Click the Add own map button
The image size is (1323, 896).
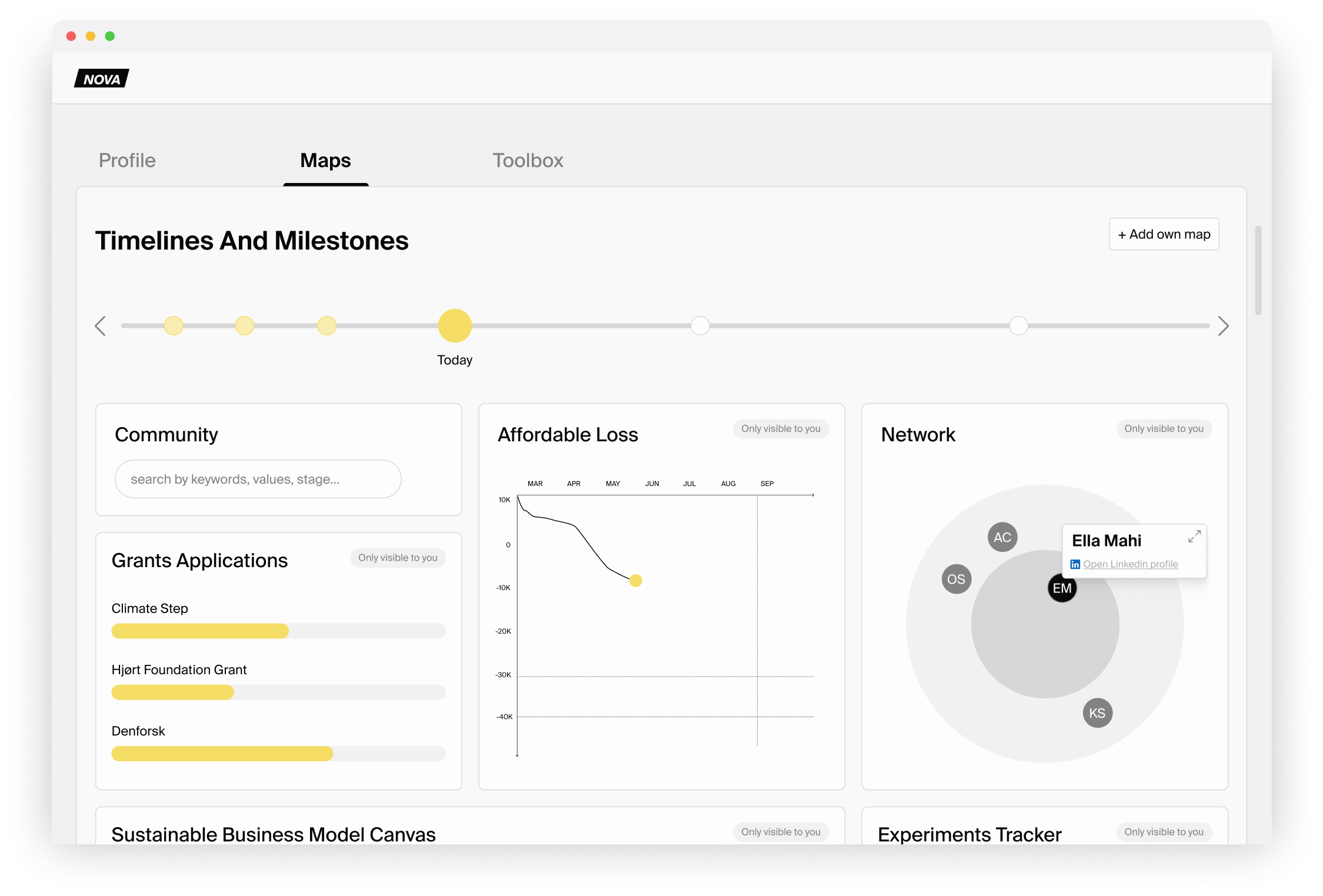point(1164,234)
